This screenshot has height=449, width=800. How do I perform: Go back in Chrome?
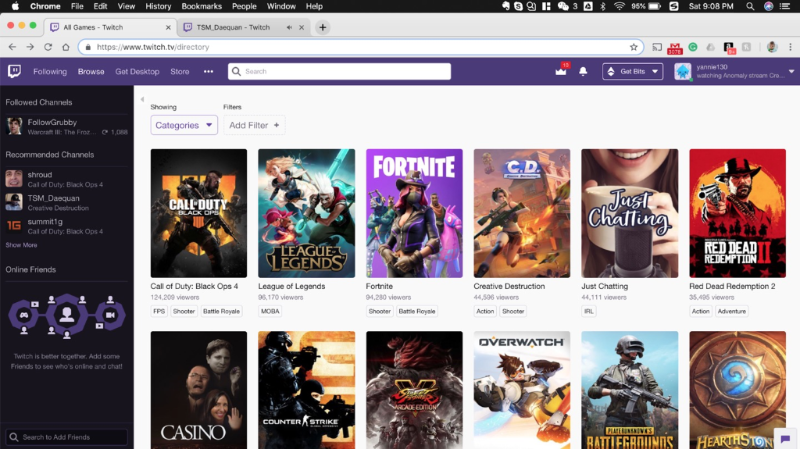(x=12, y=47)
